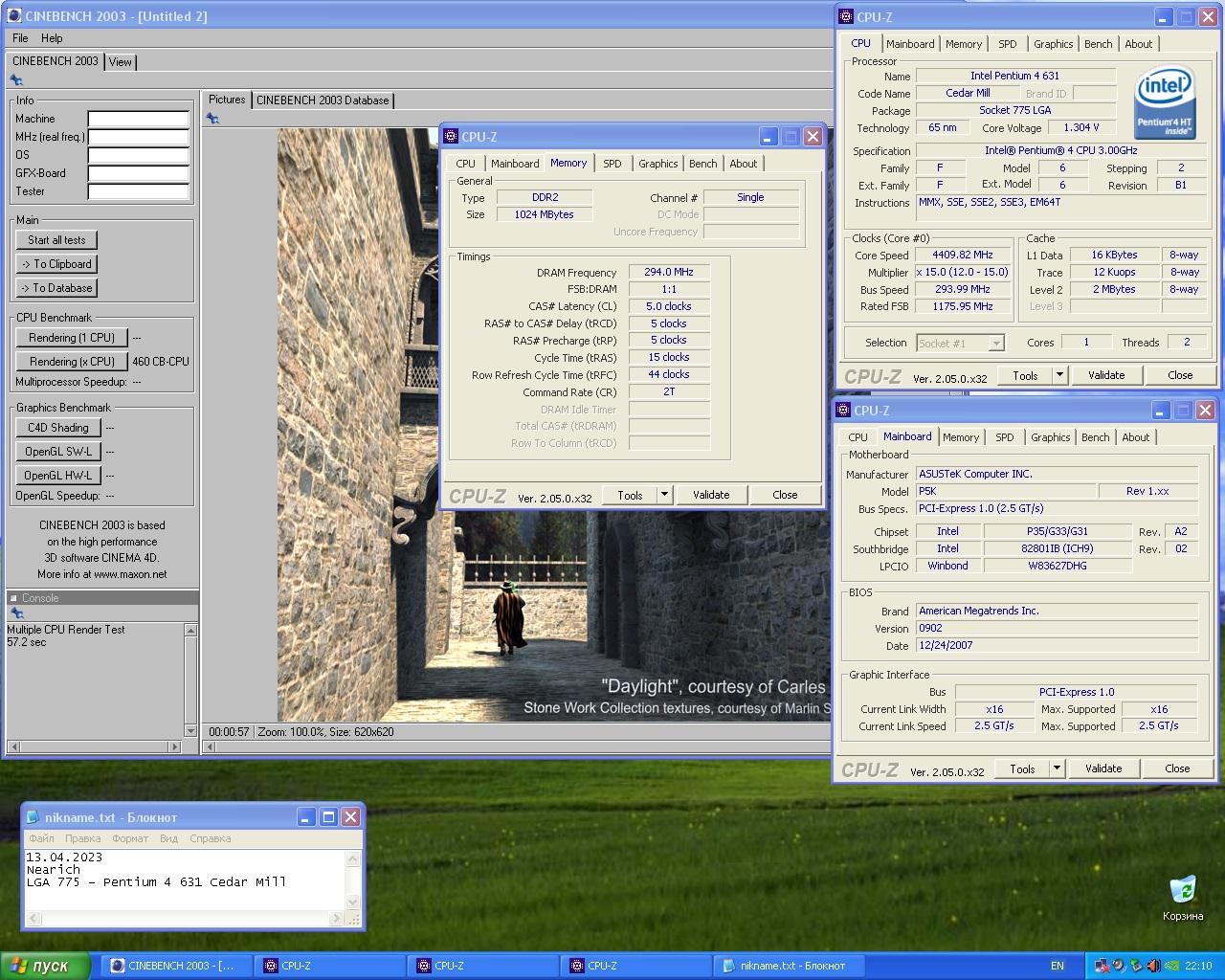
Task: Click CPU-Z Memory window title icon
Action: [x=451, y=137]
